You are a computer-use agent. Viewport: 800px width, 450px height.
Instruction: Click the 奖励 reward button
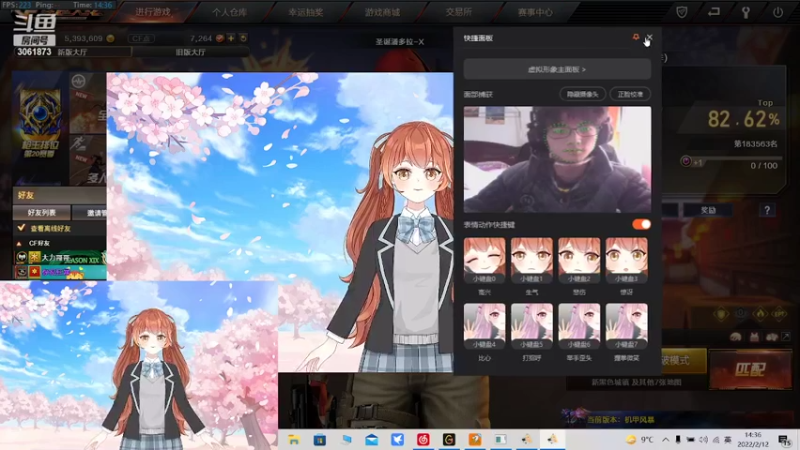tap(708, 210)
